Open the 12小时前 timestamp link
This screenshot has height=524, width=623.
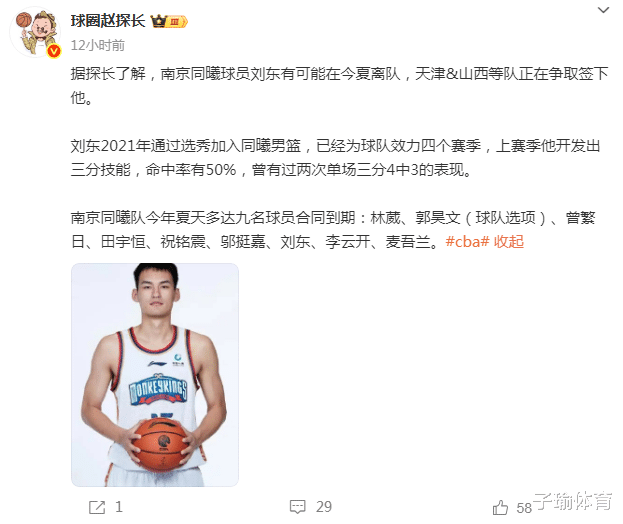(98, 45)
